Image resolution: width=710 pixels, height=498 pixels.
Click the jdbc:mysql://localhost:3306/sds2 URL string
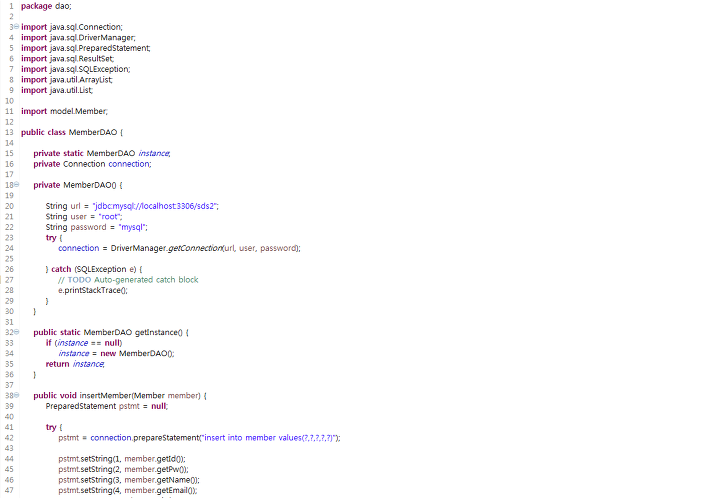pyautogui.click(x=155, y=206)
